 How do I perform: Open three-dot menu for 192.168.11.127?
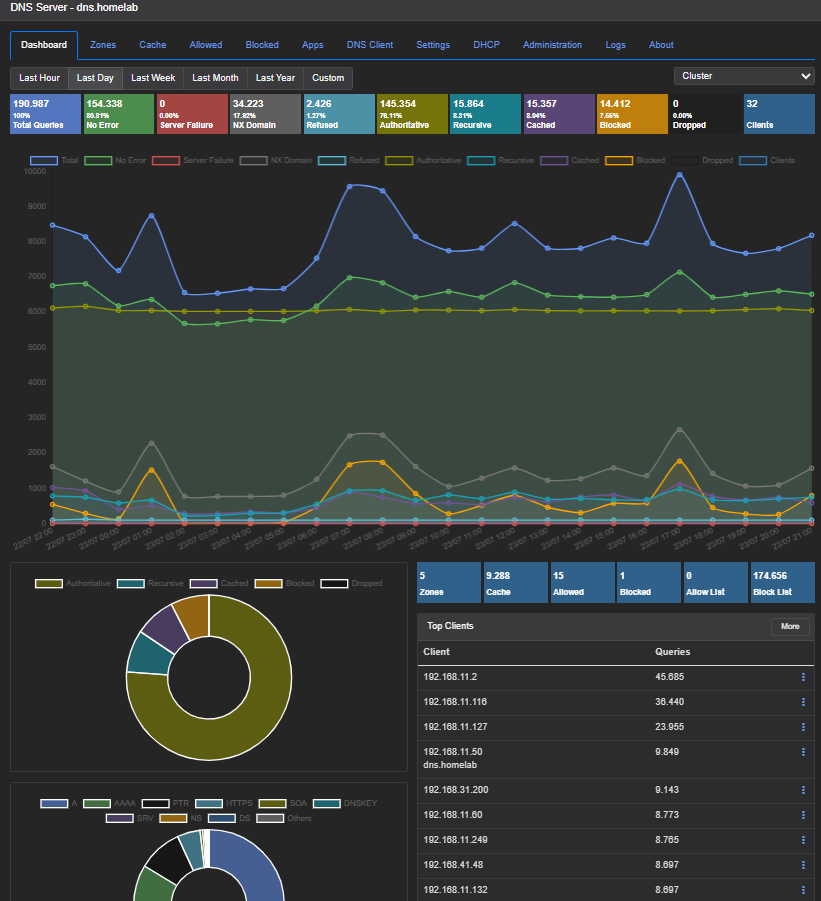click(803, 727)
